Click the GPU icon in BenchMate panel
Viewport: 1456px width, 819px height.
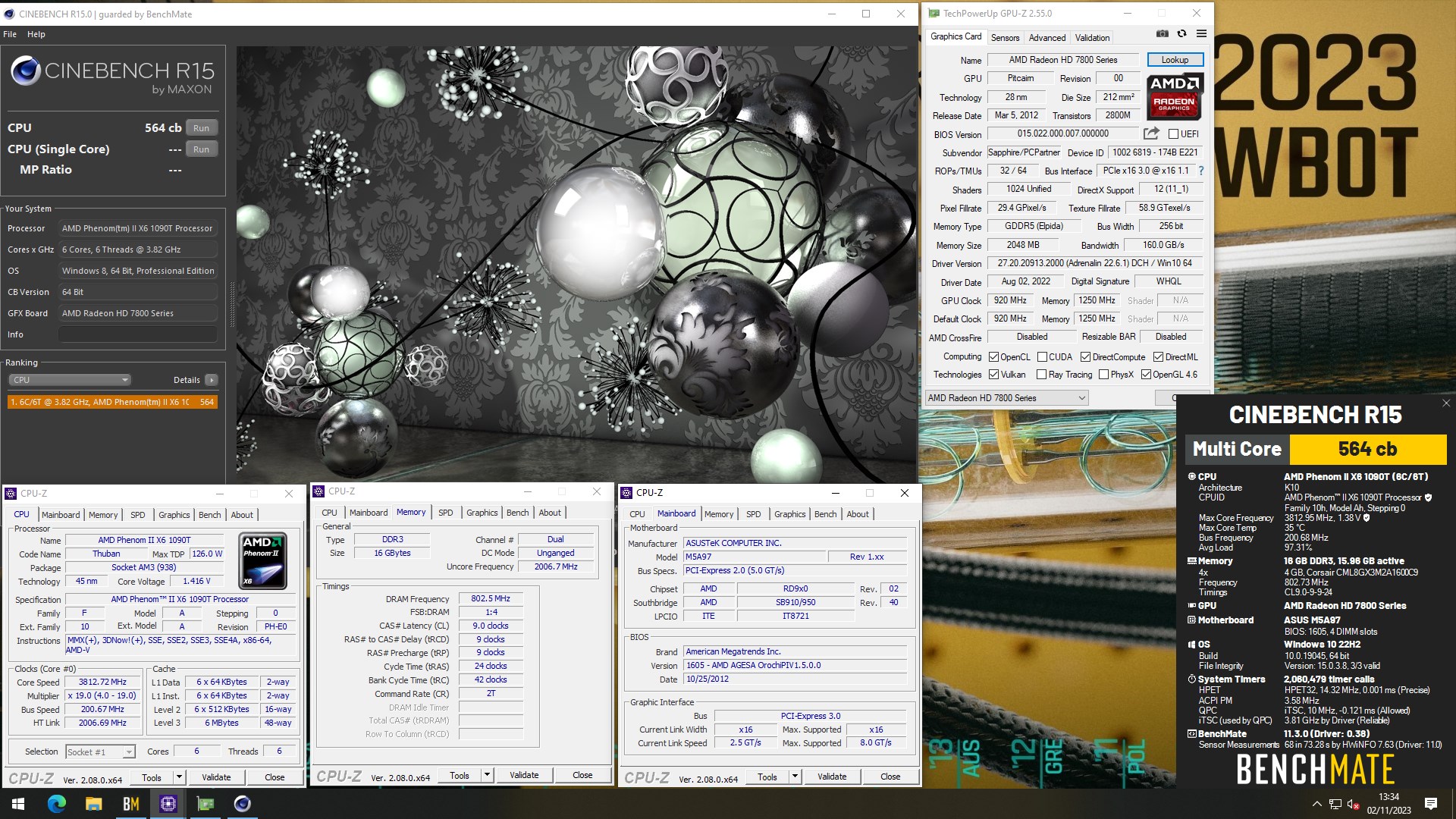pos(1191,606)
